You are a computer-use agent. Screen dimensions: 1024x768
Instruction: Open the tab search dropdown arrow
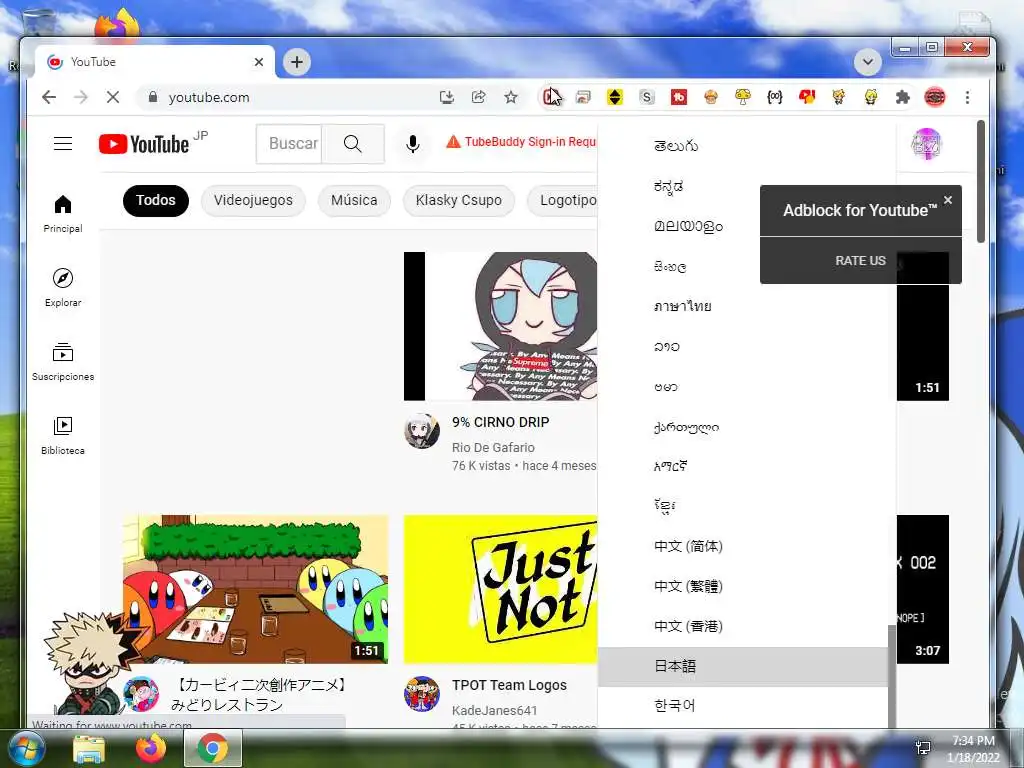[x=867, y=62]
